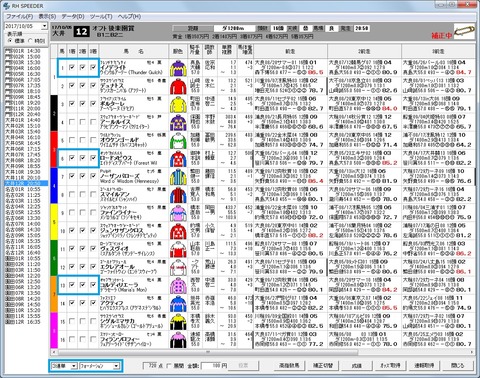Image resolution: width=480 pixels, height=378 pixels.
Task: Click the pink silks icon for horse 9
Action: pos(178,213)
